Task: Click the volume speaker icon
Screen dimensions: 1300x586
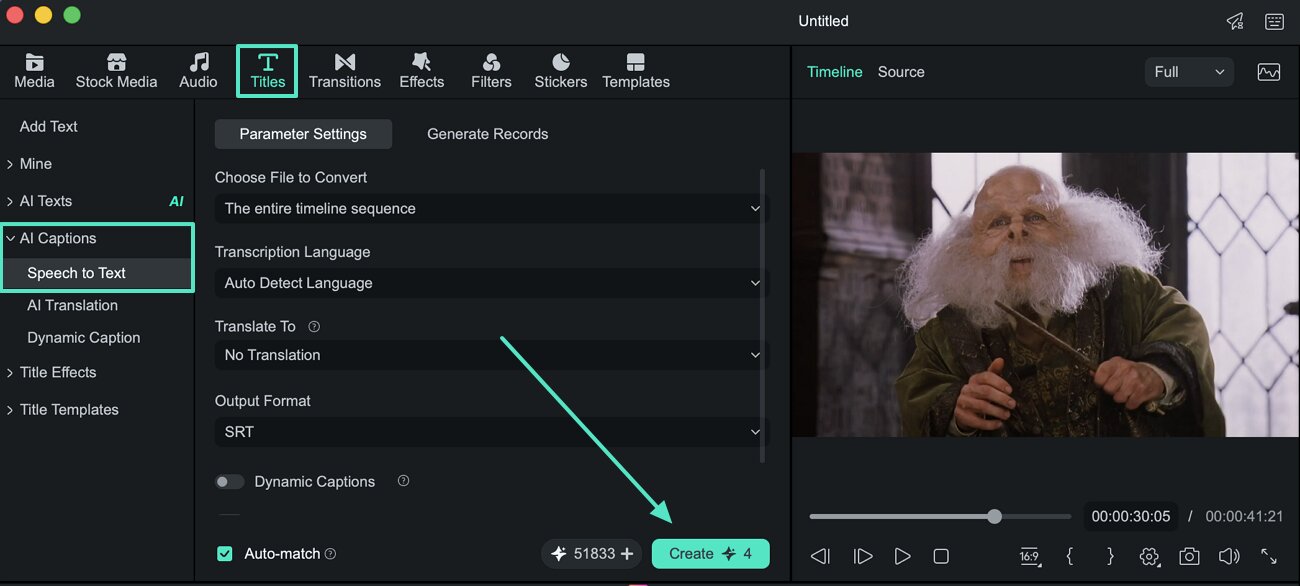Action: [x=1229, y=556]
